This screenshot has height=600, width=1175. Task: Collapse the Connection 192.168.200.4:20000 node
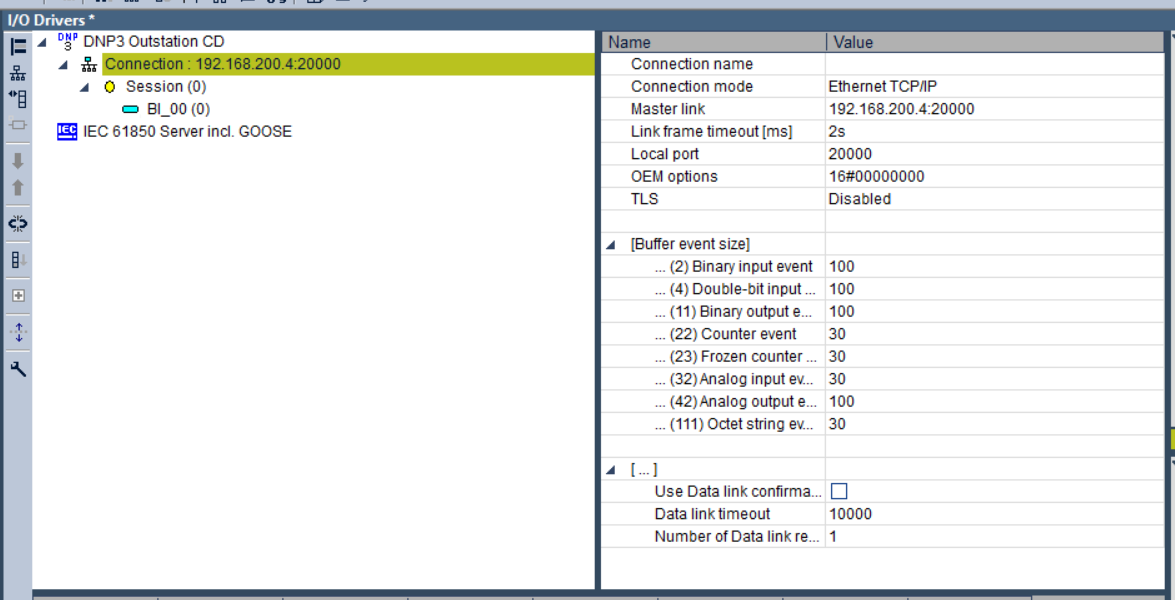[x=64, y=65]
